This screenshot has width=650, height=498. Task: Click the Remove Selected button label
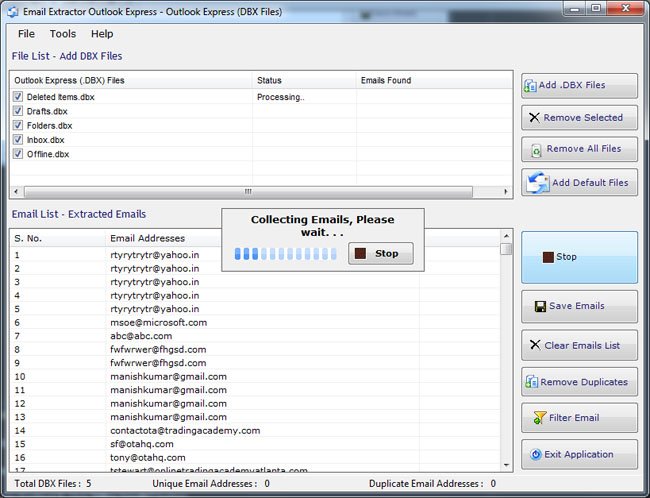point(583,117)
